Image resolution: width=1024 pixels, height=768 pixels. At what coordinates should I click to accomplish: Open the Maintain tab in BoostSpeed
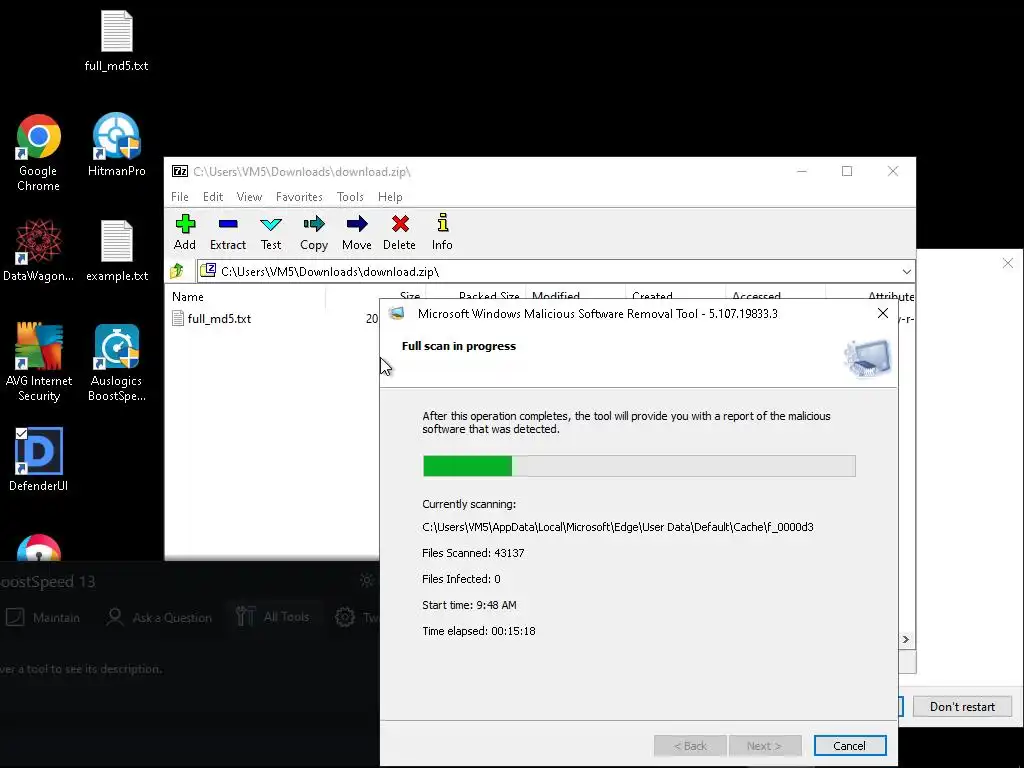43,617
